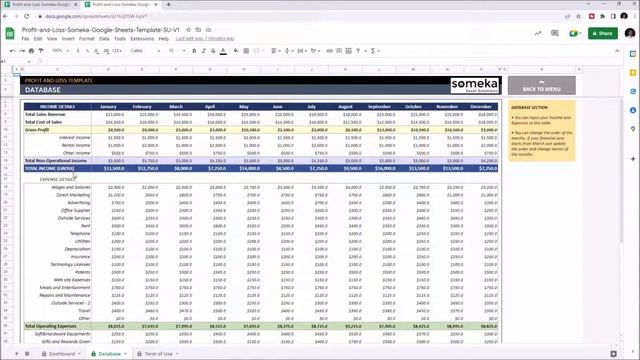
Task: Open the Calibri font dropdown
Action: point(145,51)
